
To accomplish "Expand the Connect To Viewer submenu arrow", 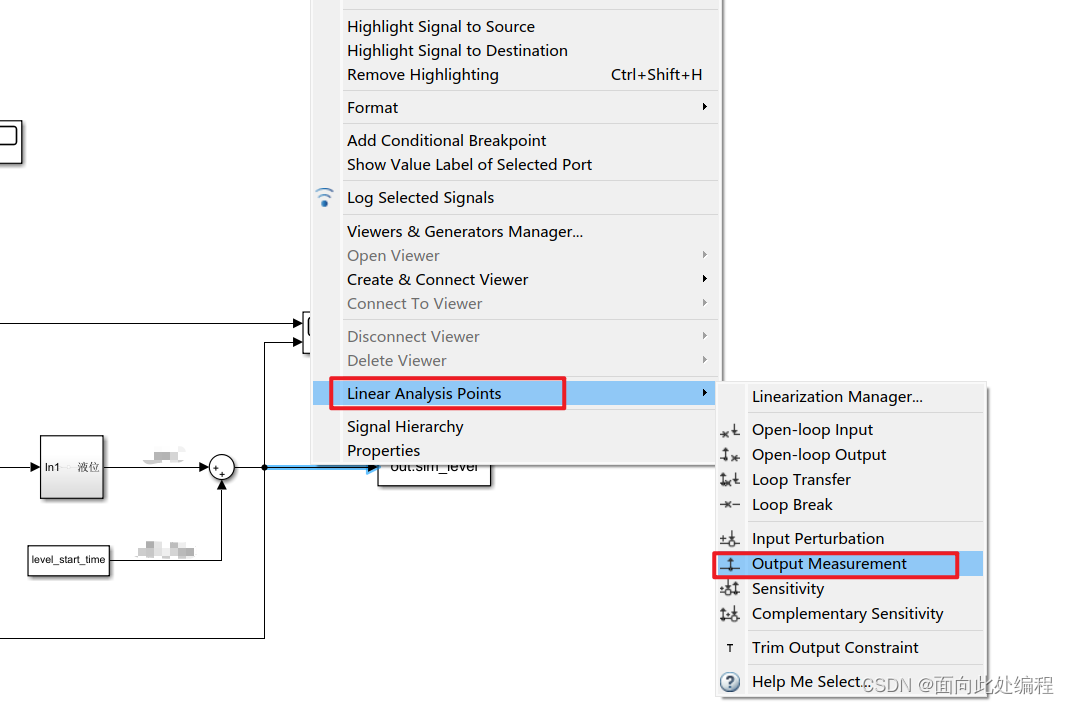I will coord(705,303).
